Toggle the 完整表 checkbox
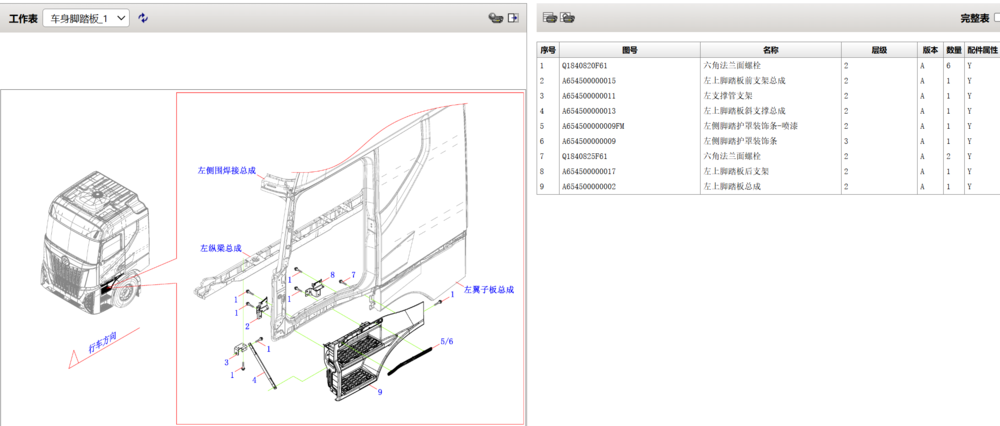This screenshot has width=1000, height=426. [x=997, y=18]
